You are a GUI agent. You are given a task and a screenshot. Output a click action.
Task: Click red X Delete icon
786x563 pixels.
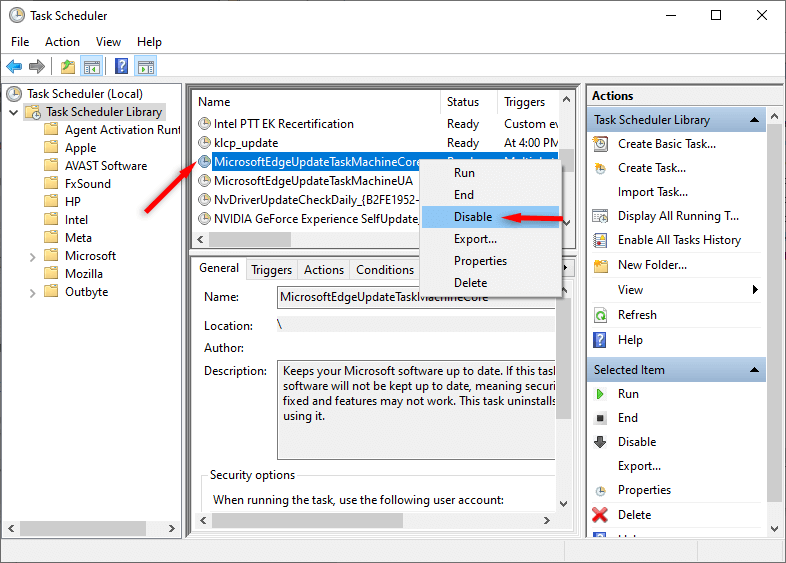click(600, 515)
